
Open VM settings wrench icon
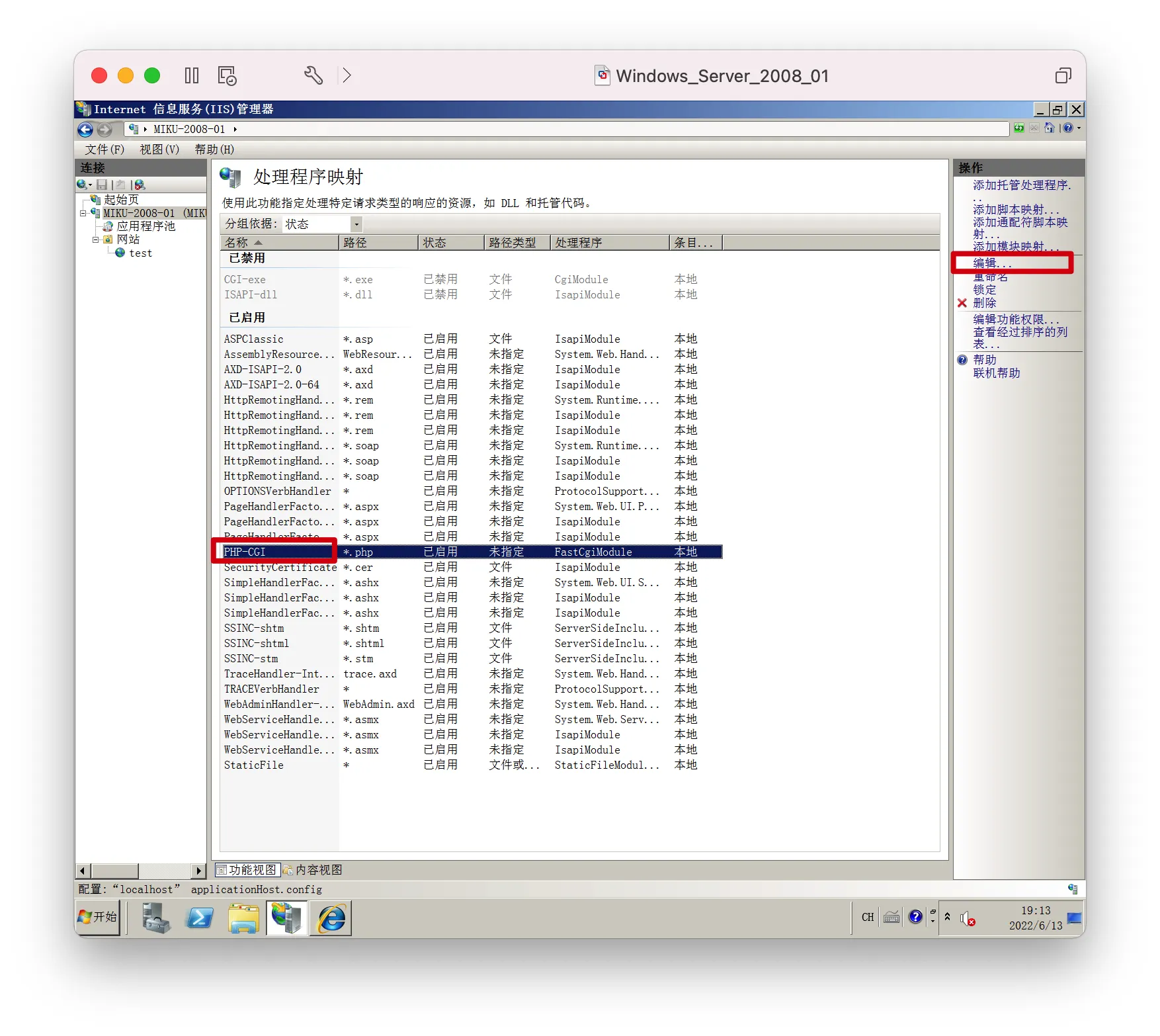tap(313, 75)
